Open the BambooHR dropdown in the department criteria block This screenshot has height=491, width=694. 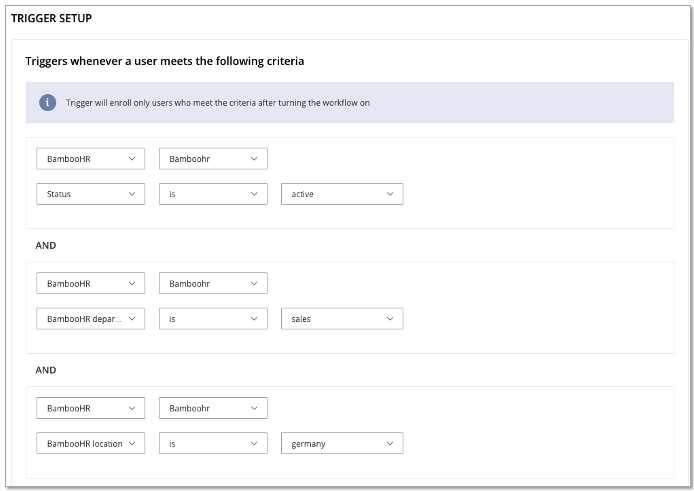coord(90,283)
